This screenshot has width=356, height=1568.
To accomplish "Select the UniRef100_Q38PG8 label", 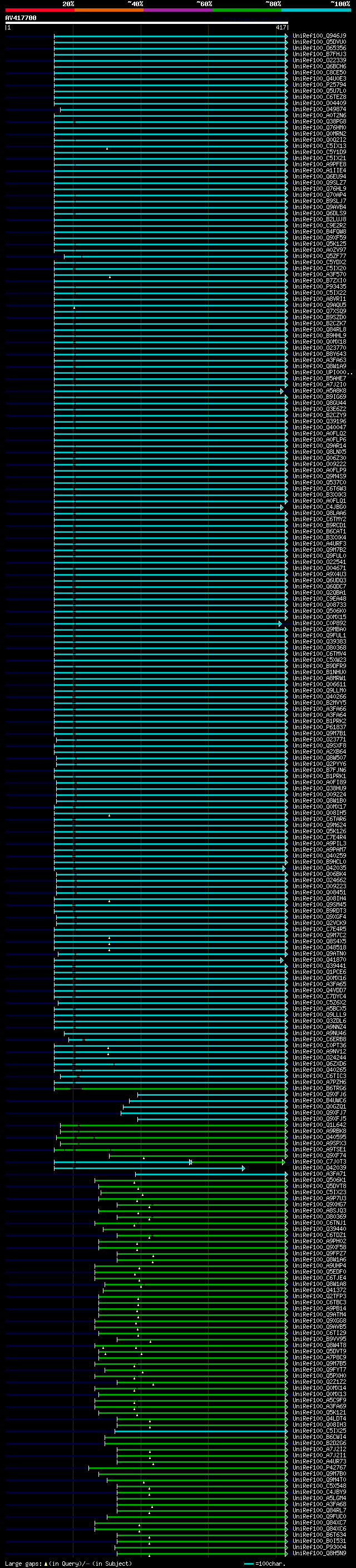I will click(319, 122).
